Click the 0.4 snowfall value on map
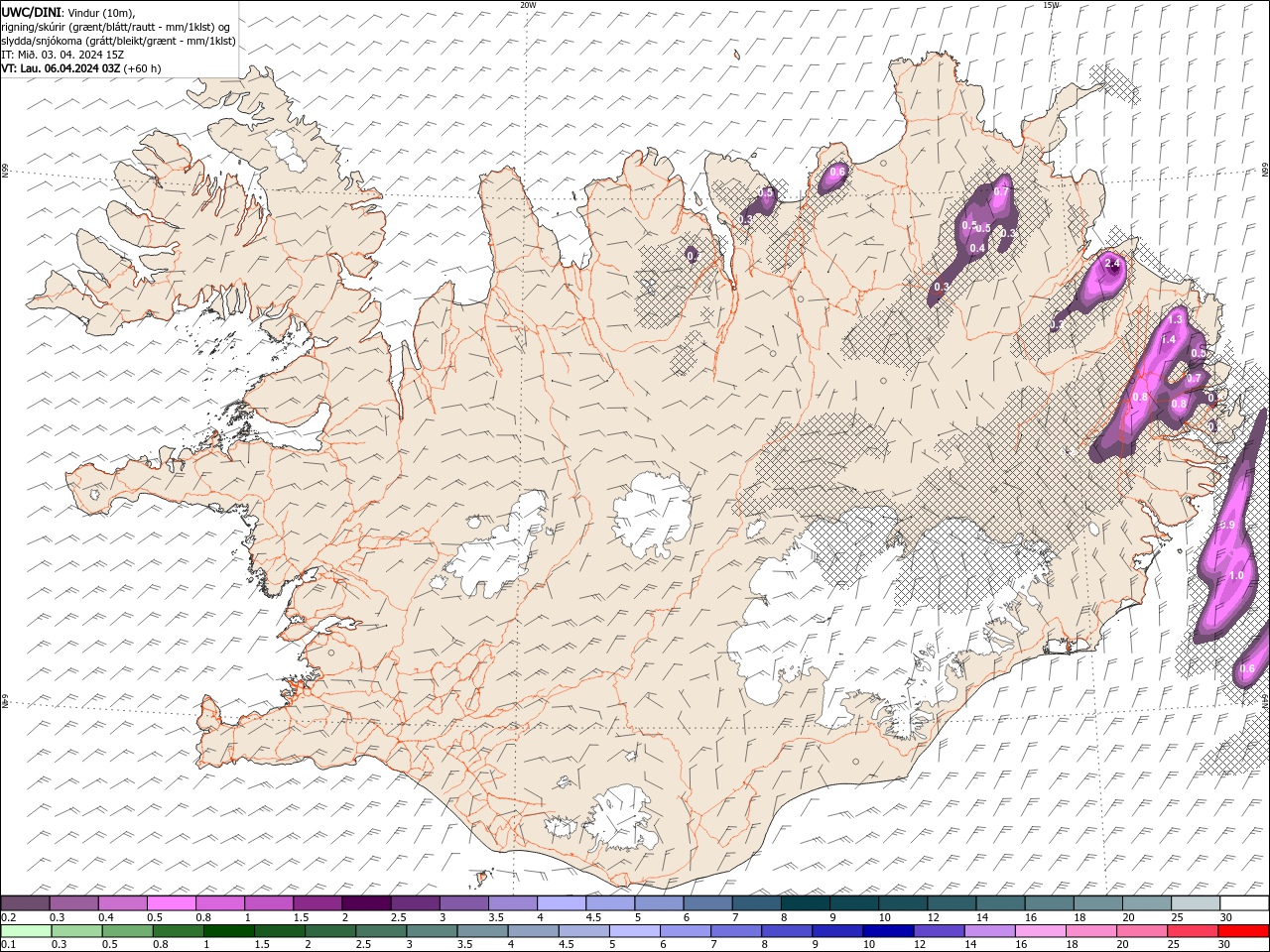The width and height of the screenshot is (1270, 952). pyautogui.click(x=976, y=248)
